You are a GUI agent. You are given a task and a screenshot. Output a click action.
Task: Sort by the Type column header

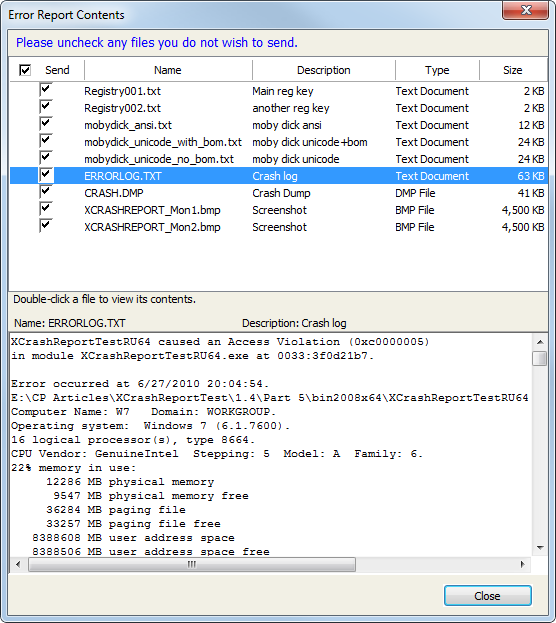pyautogui.click(x=437, y=70)
